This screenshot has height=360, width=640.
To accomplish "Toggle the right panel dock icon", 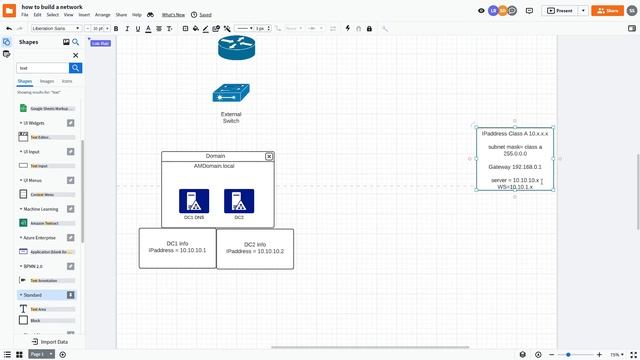I will click(x=632, y=28).
